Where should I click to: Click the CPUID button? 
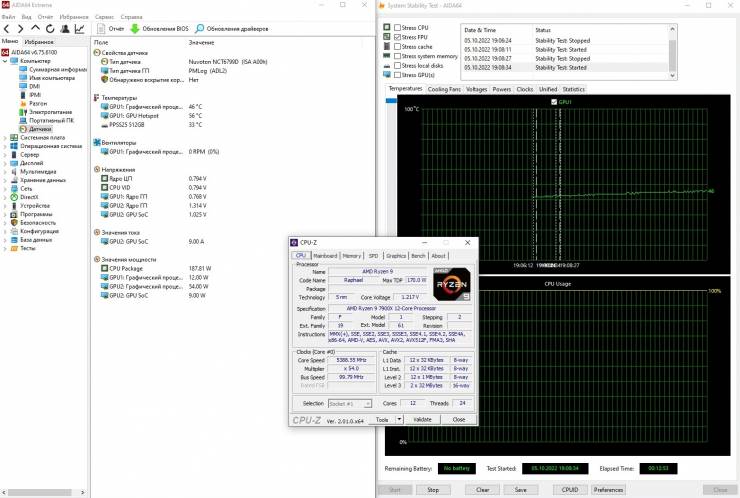570,490
